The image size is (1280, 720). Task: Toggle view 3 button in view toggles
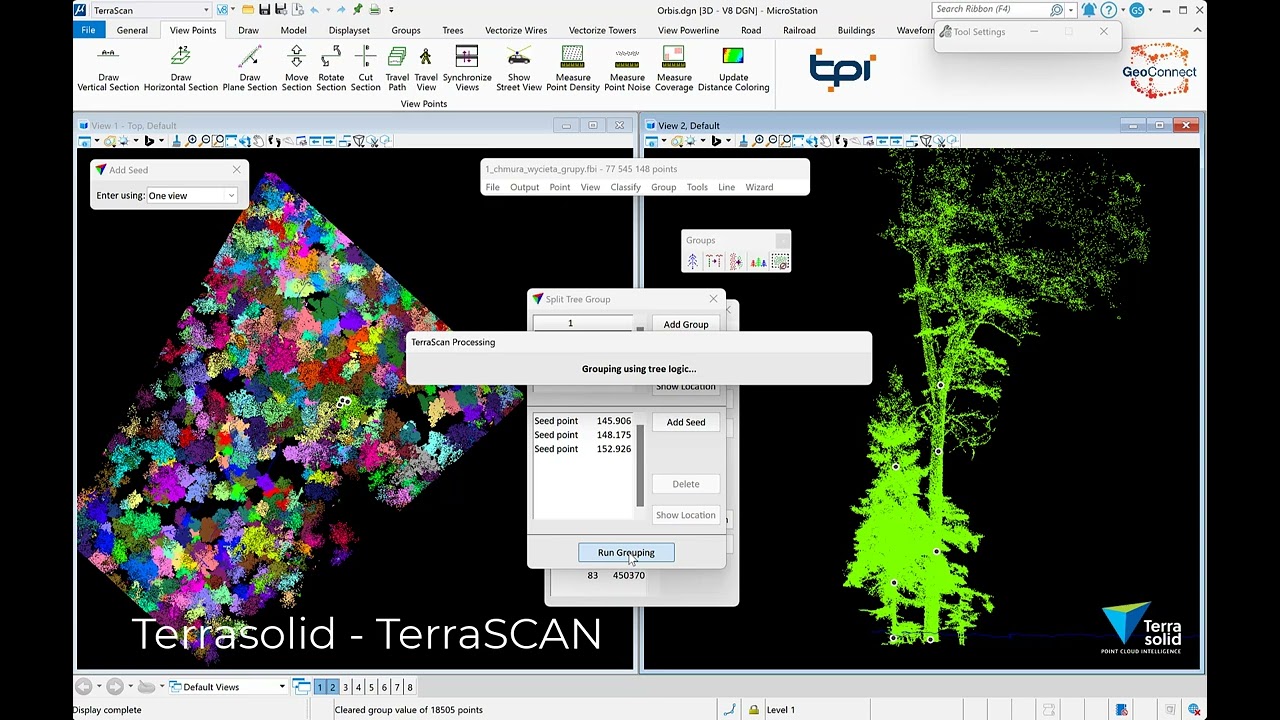[x=345, y=687]
